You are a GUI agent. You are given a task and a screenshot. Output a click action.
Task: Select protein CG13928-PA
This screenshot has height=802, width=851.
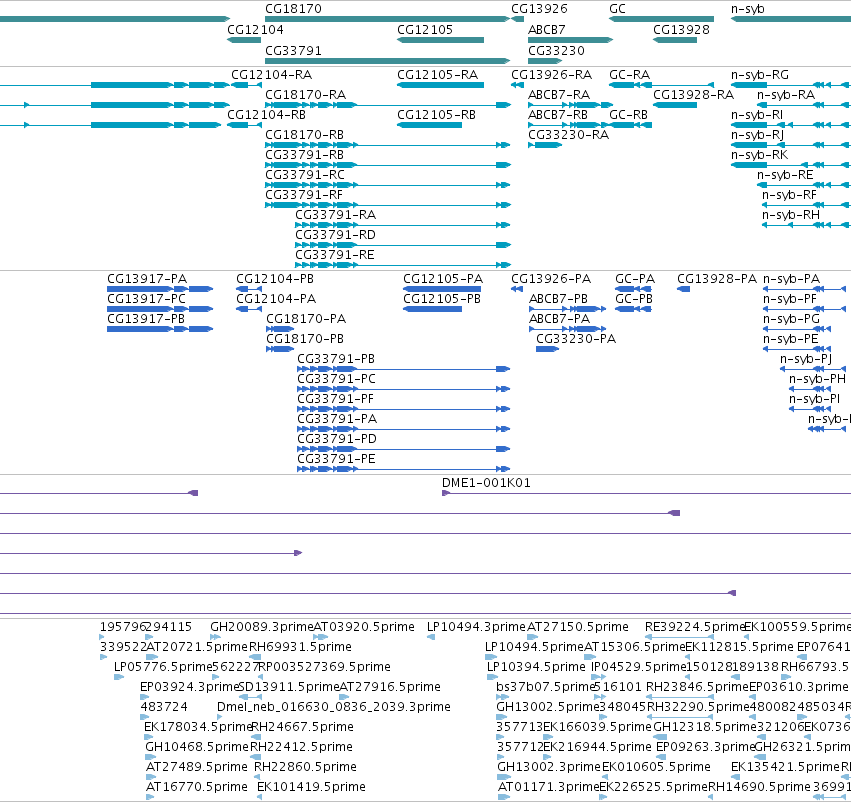point(683,289)
